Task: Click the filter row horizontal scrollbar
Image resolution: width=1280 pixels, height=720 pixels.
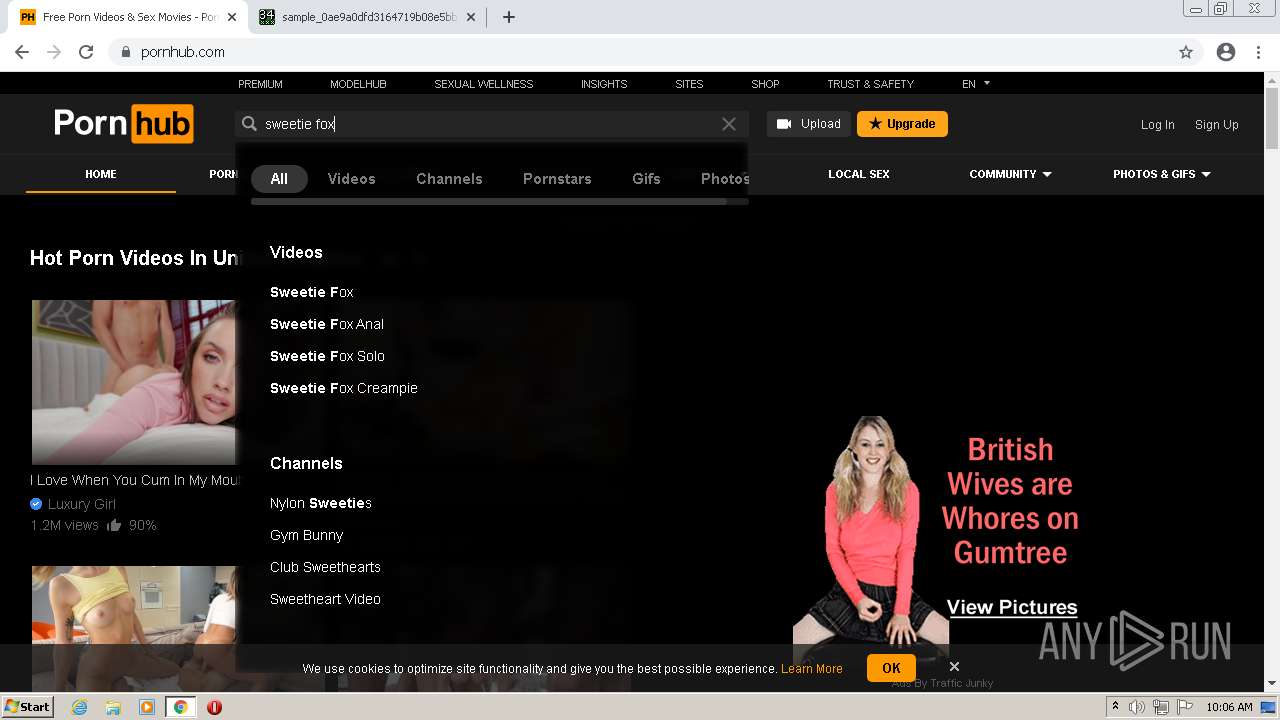Action: (x=489, y=201)
